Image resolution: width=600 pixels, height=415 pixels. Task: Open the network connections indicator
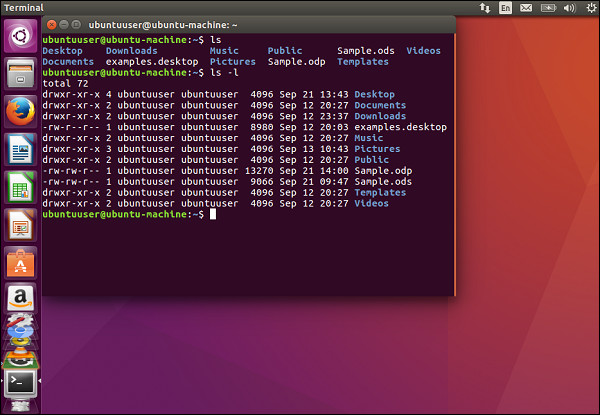click(x=485, y=7)
